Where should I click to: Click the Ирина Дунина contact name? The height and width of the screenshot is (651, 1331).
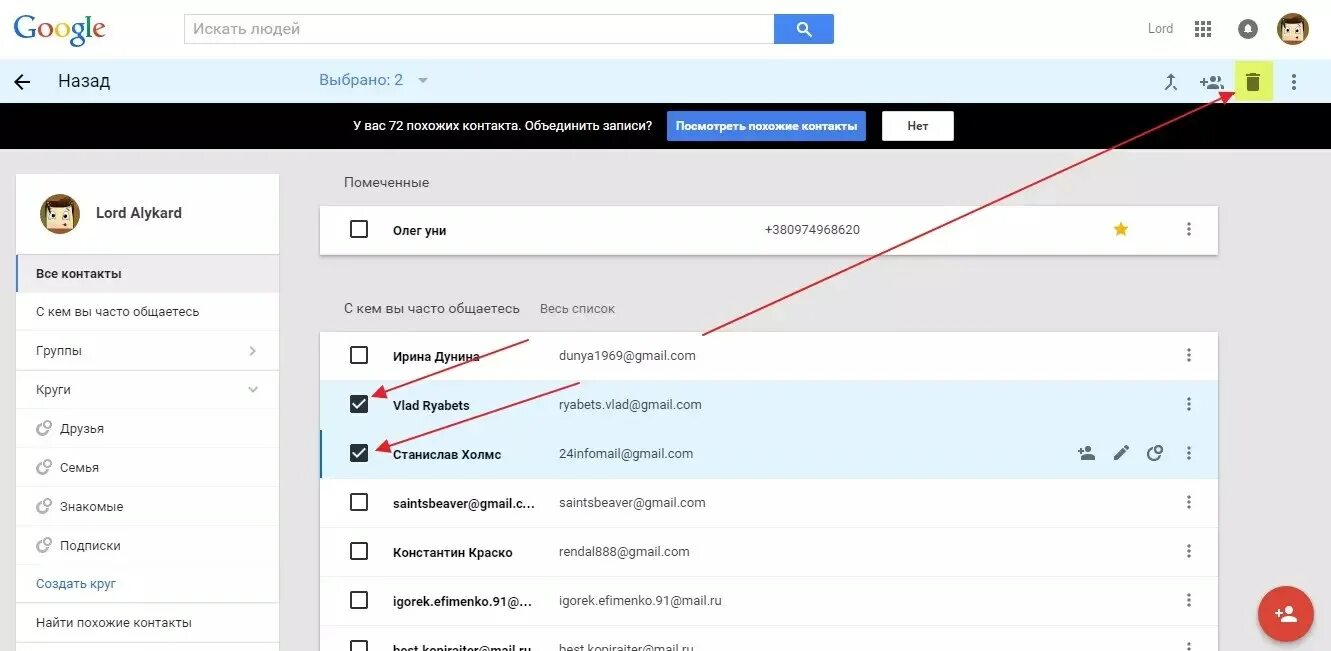click(x=436, y=356)
